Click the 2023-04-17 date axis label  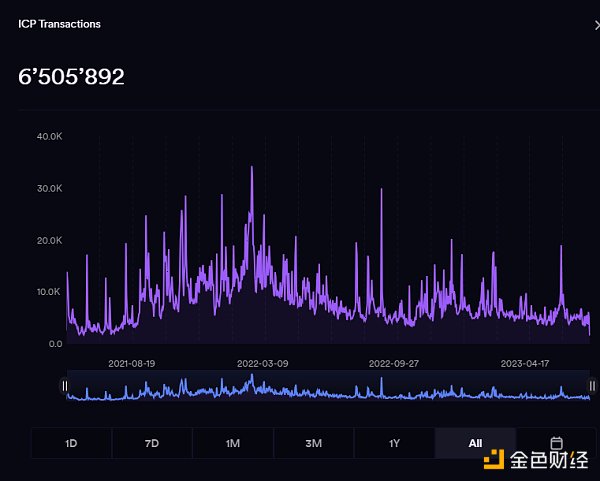(525, 364)
